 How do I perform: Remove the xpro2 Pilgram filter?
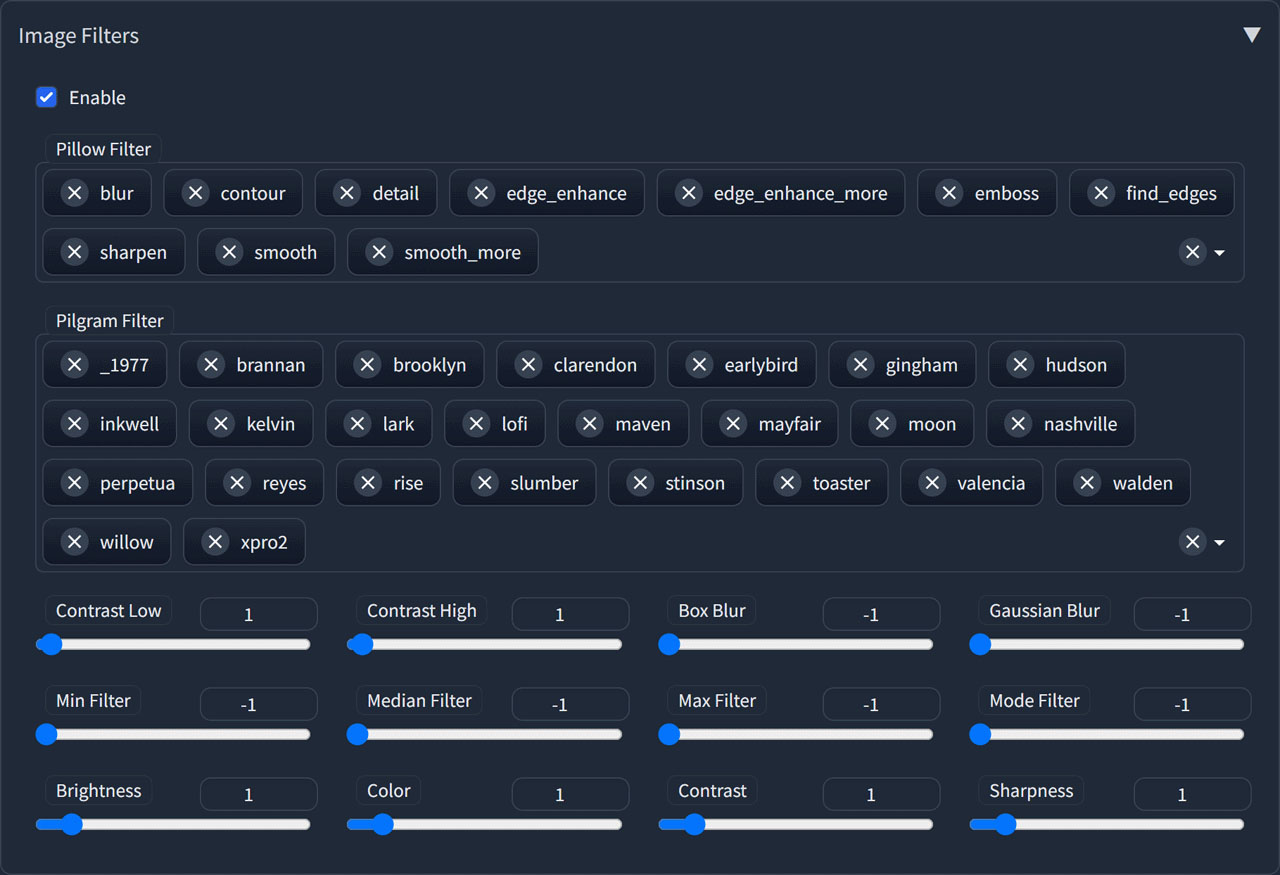click(x=214, y=541)
